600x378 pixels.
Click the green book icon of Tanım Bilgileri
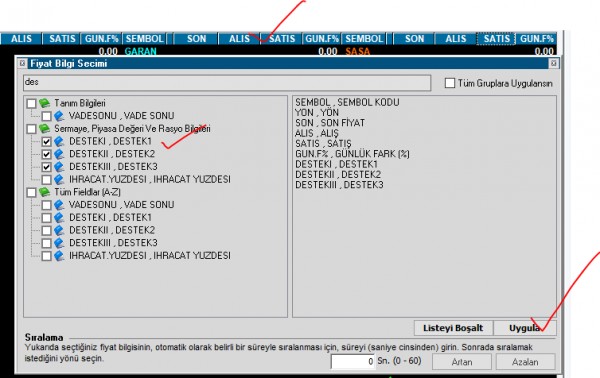(44, 103)
